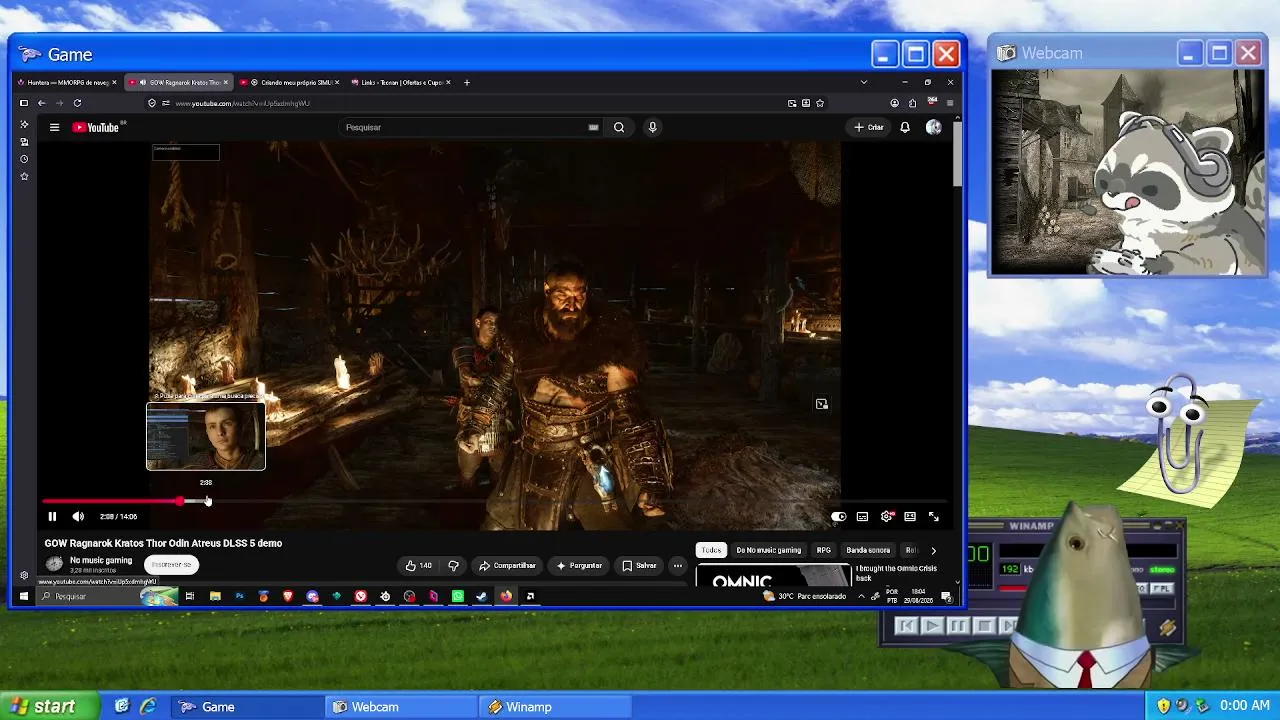1280x720 pixels.
Task: Open more actions ellipsis under video
Action: (x=677, y=565)
